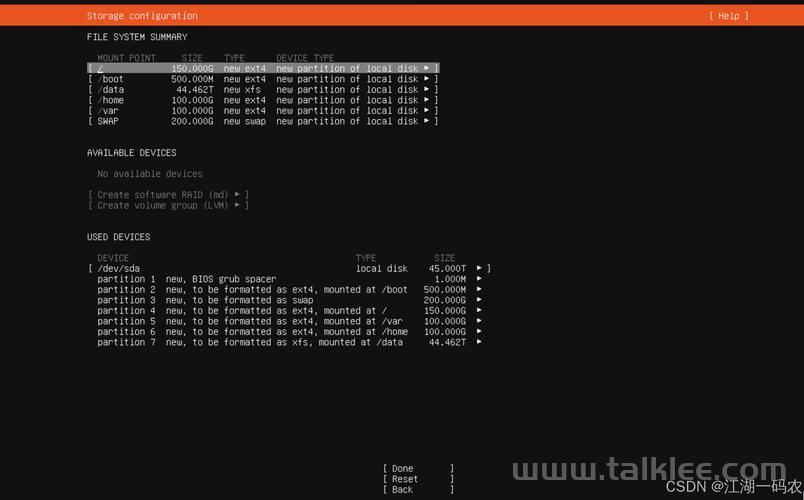Select partition 2 mounted at /boot
804x500 pixels.
[290, 289]
